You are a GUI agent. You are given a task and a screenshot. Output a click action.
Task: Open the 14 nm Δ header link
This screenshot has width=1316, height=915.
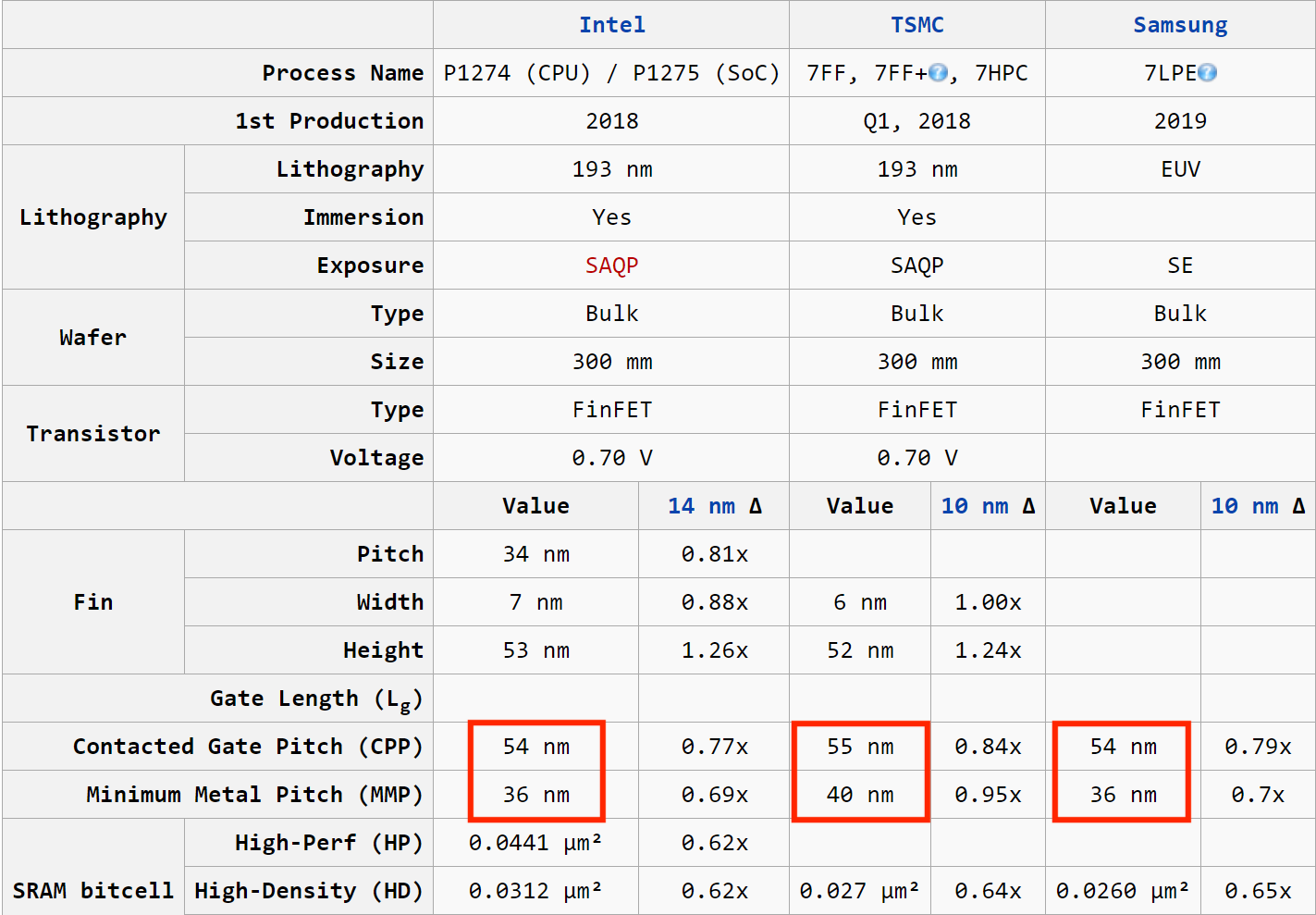(702, 506)
